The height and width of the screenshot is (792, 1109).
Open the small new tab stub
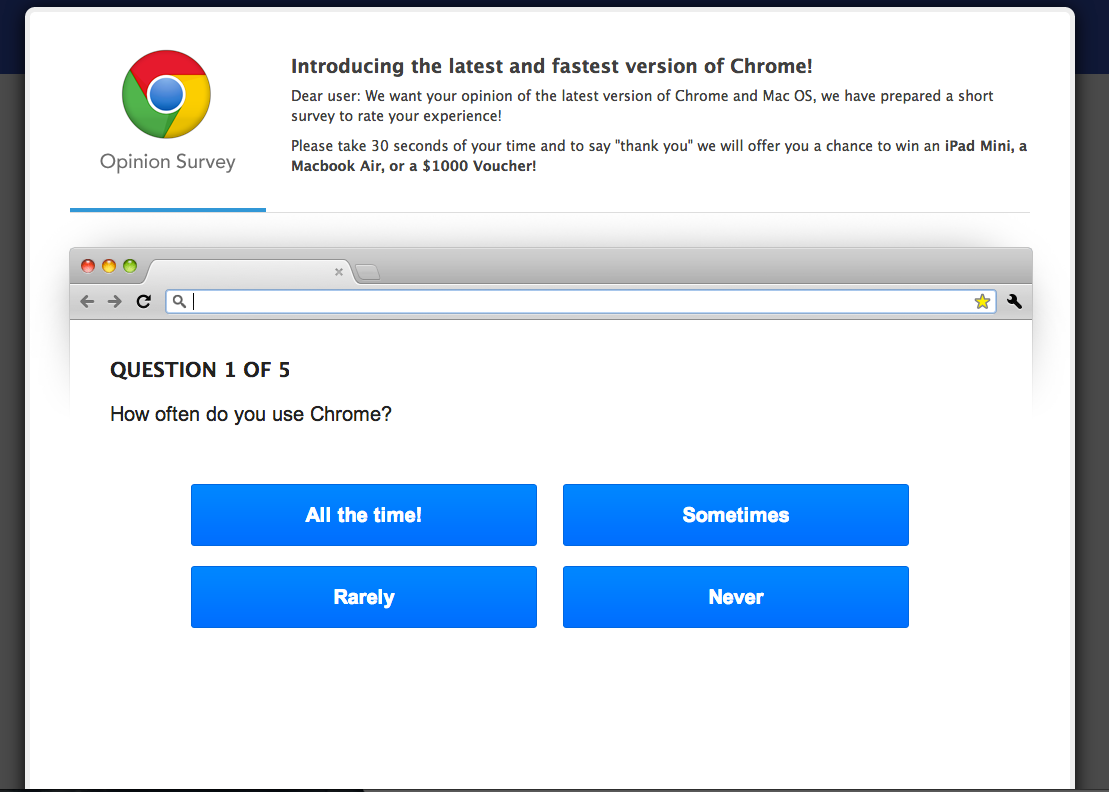click(x=366, y=271)
